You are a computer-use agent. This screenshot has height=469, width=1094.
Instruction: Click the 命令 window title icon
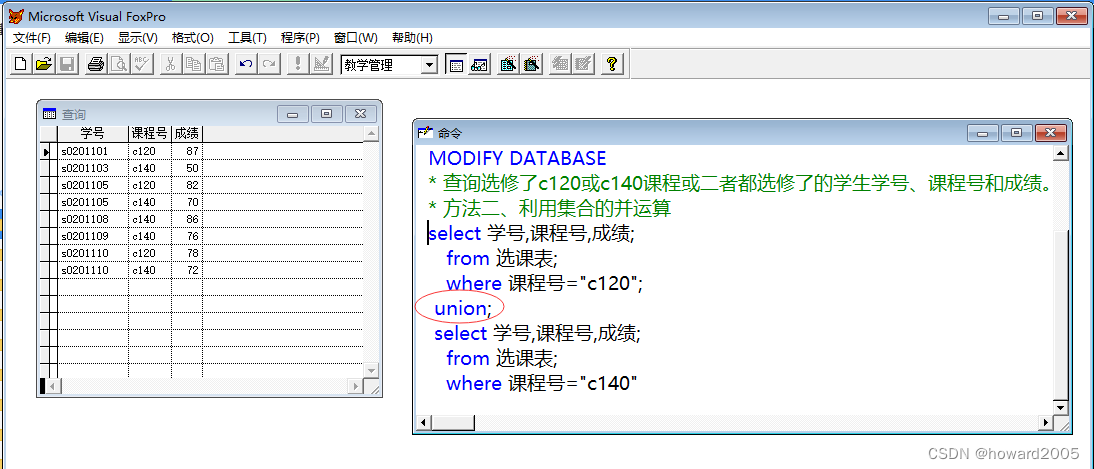tap(425, 133)
